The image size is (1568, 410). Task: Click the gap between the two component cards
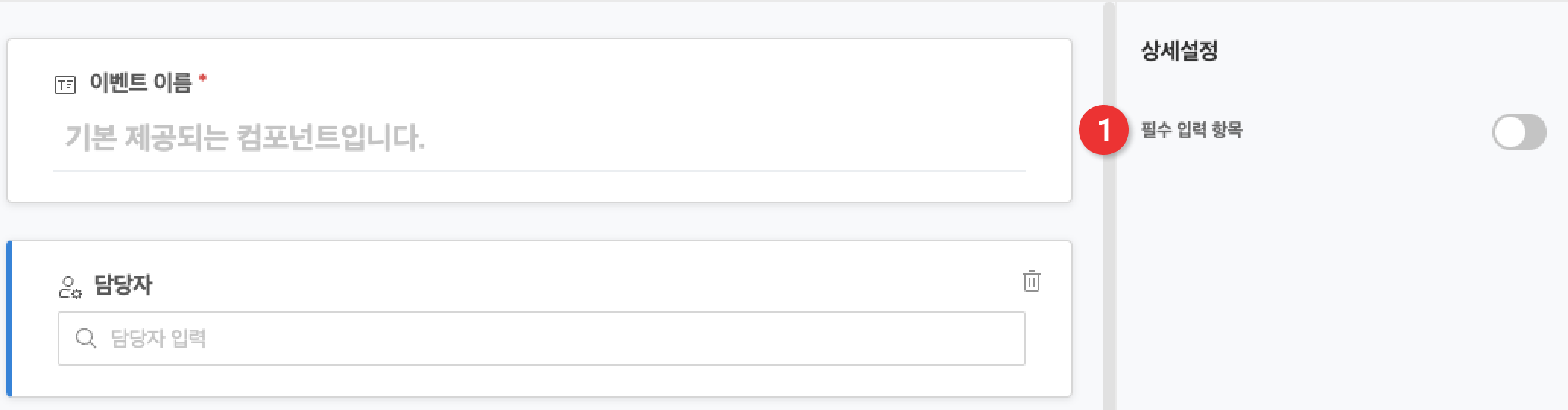(539, 222)
